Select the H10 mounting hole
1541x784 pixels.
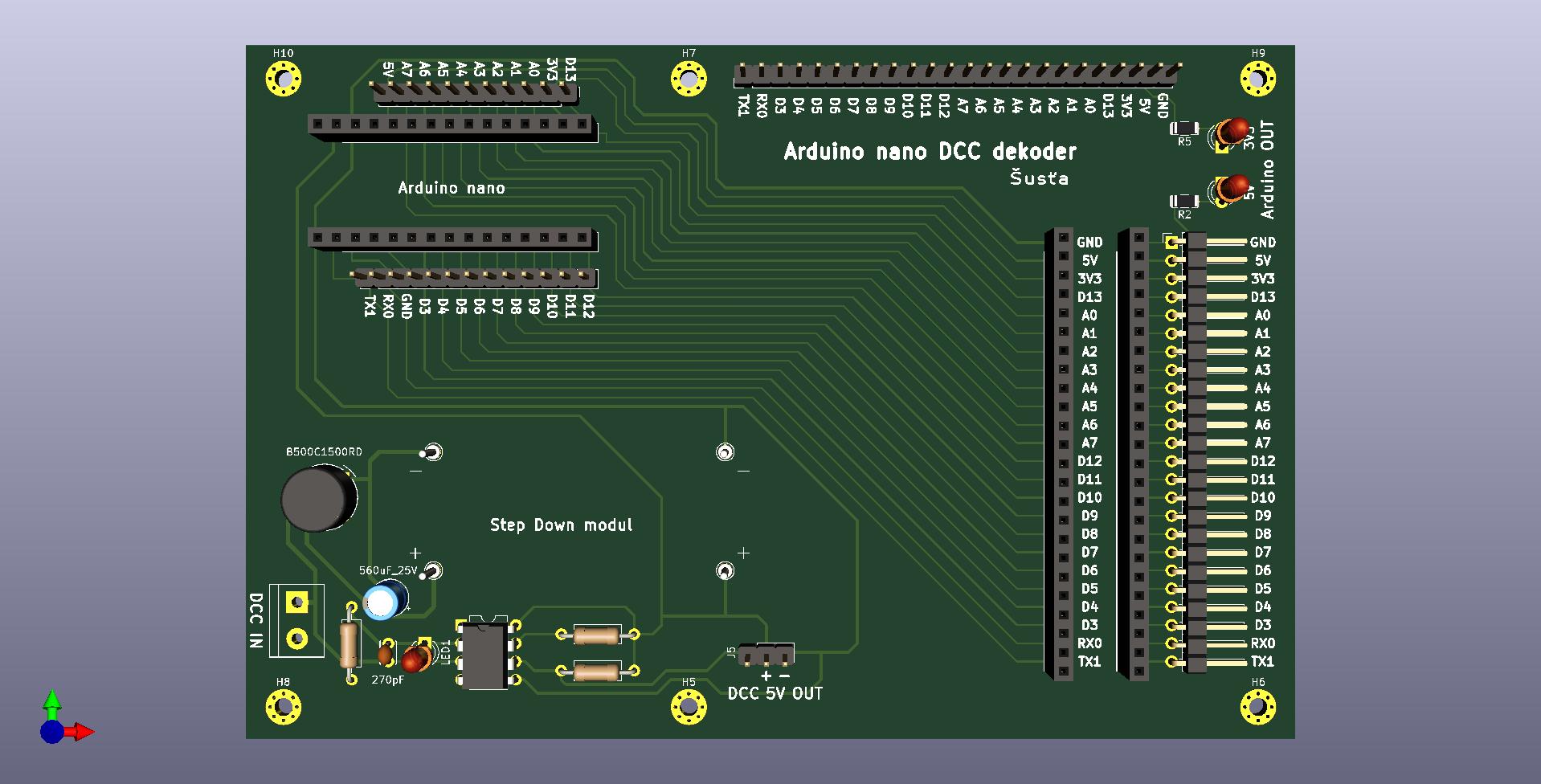click(x=283, y=79)
